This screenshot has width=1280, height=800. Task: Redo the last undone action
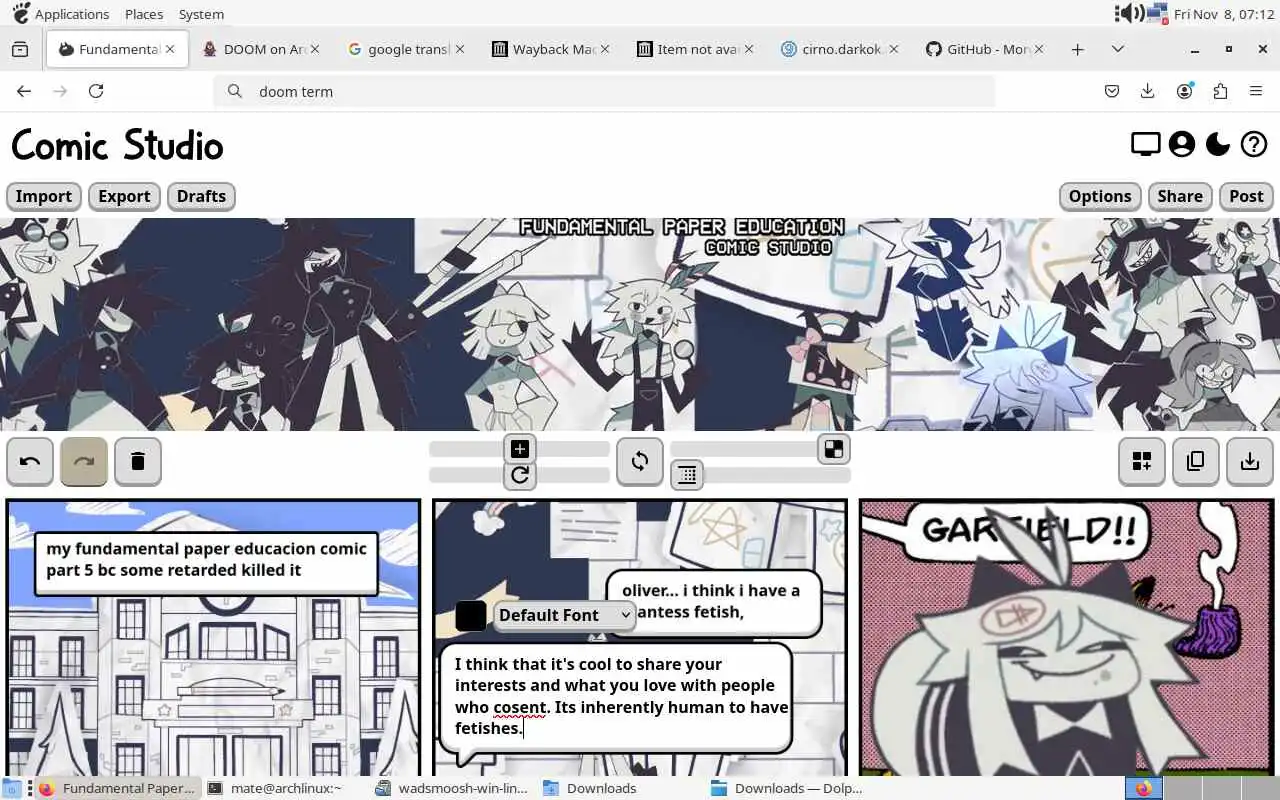(x=84, y=461)
